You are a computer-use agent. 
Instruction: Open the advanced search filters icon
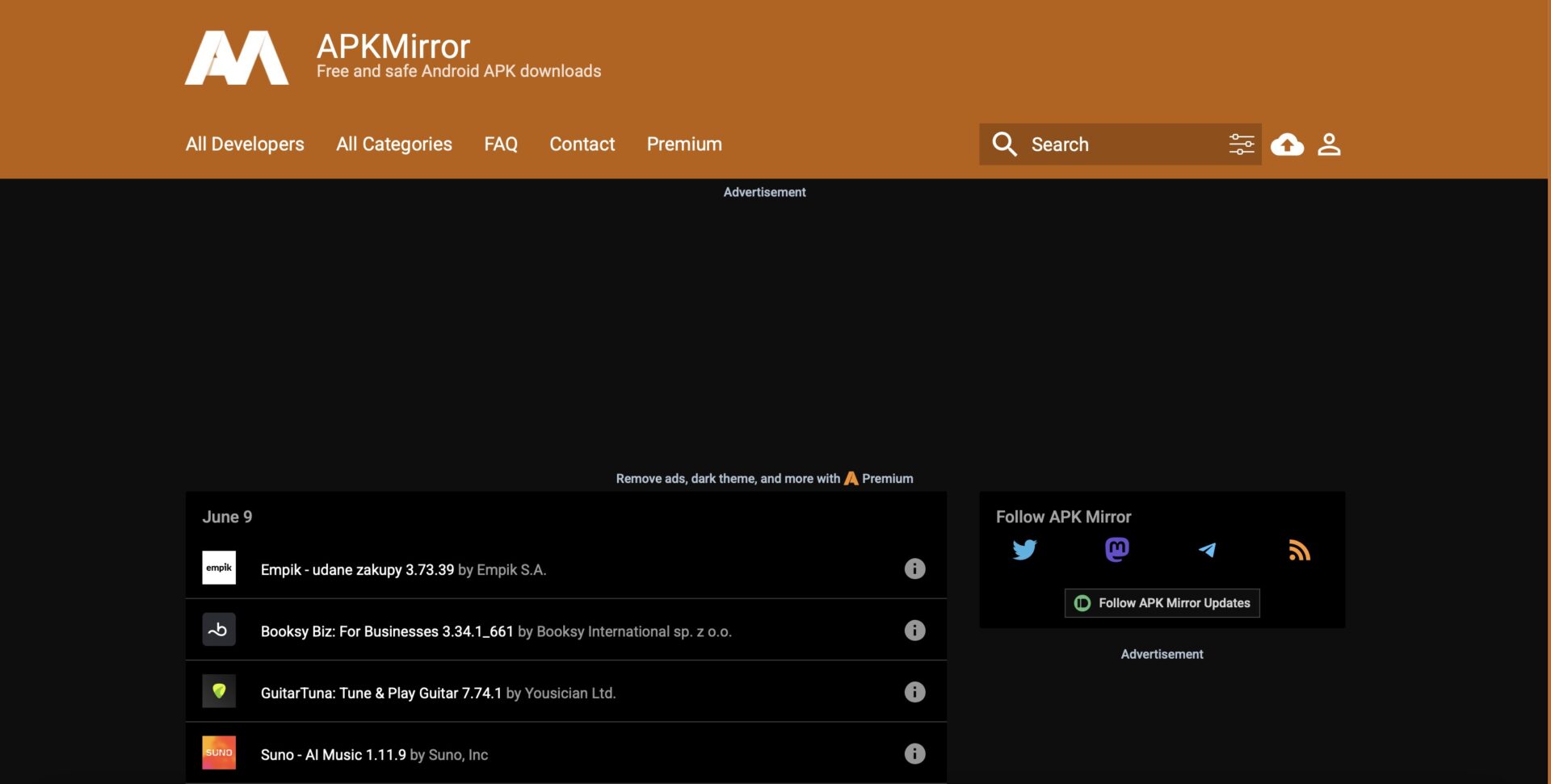(1242, 144)
